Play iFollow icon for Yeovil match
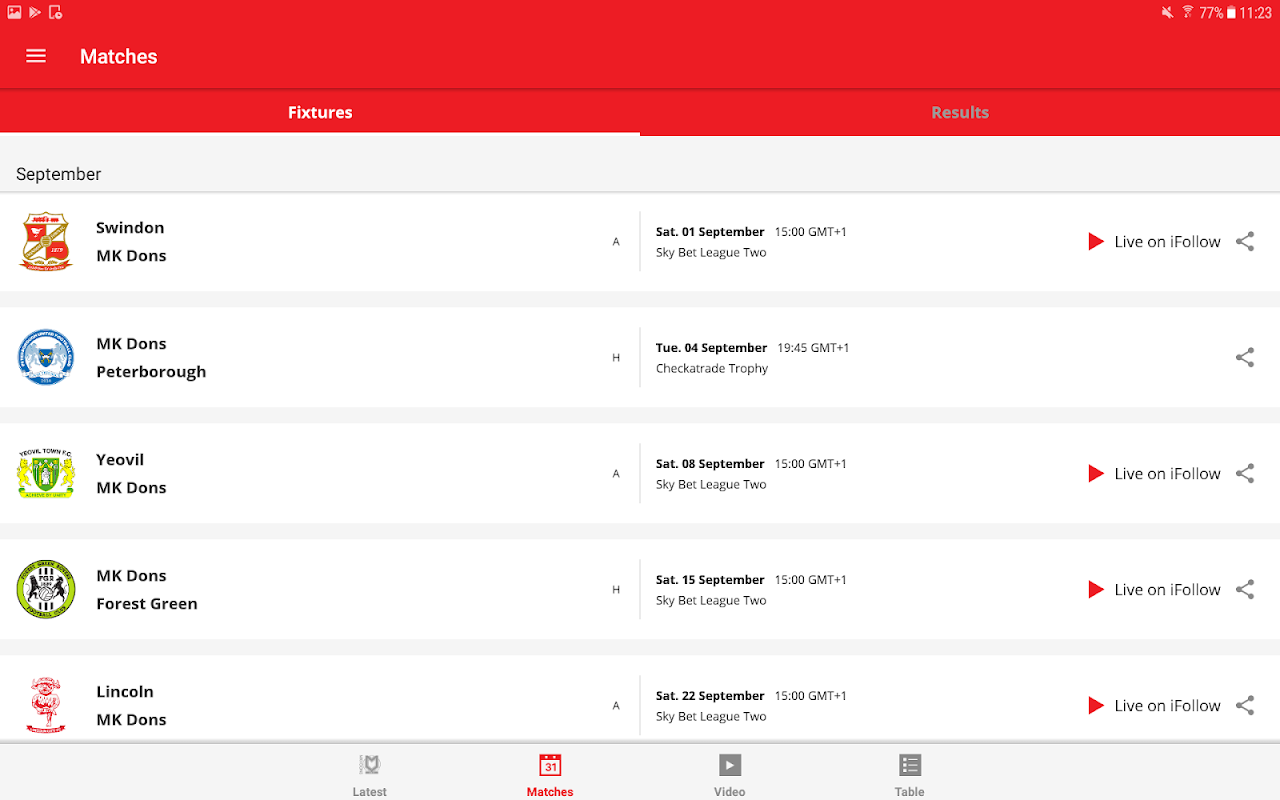 [x=1096, y=473]
